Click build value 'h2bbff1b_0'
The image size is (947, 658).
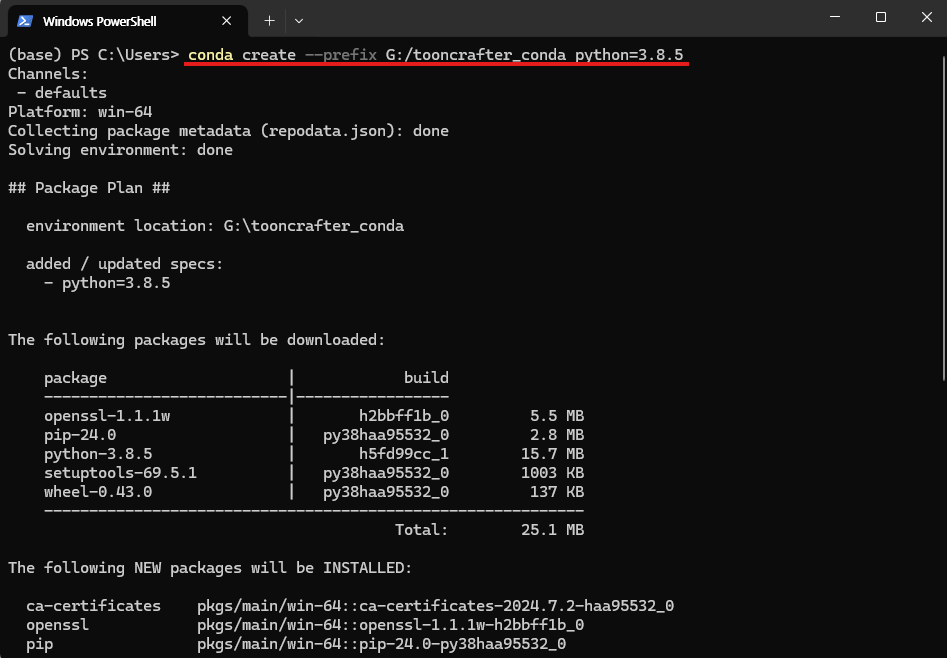pyautogui.click(x=404, y=416)
